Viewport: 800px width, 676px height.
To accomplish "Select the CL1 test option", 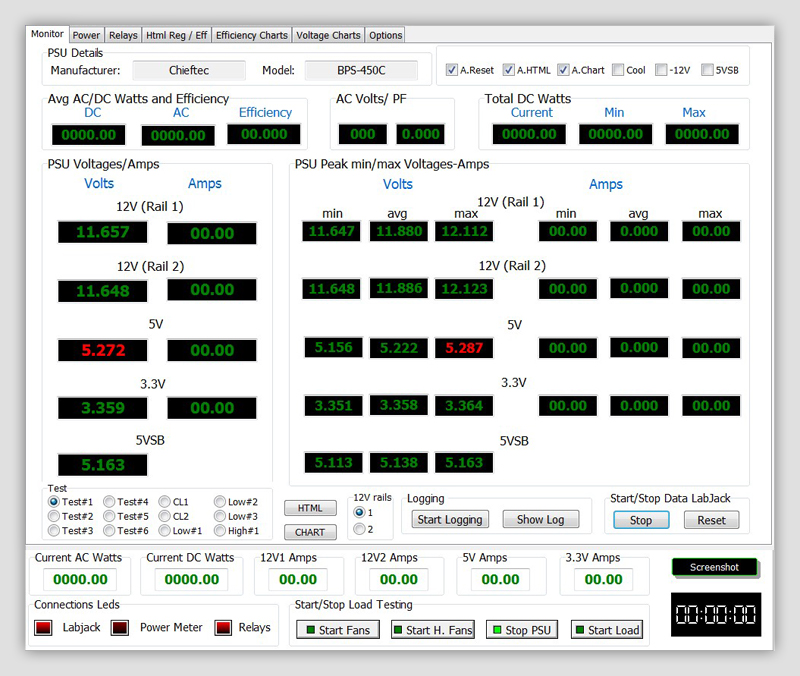I will tap(164, 502).
